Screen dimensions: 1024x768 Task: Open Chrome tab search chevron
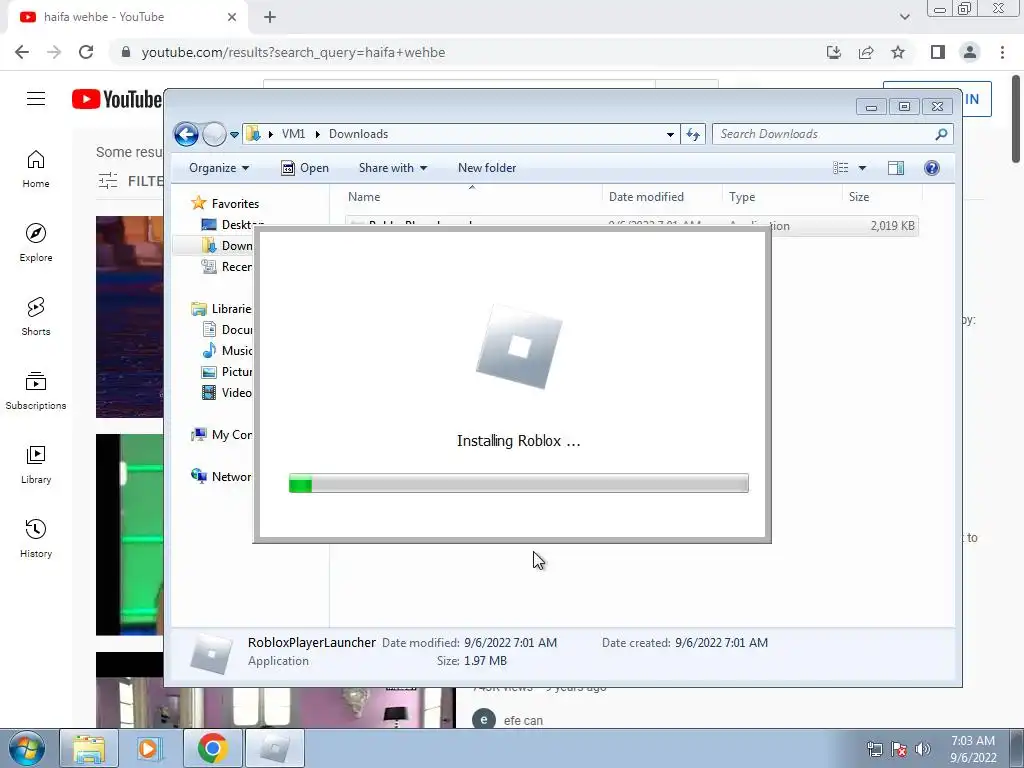click(904, 17)
